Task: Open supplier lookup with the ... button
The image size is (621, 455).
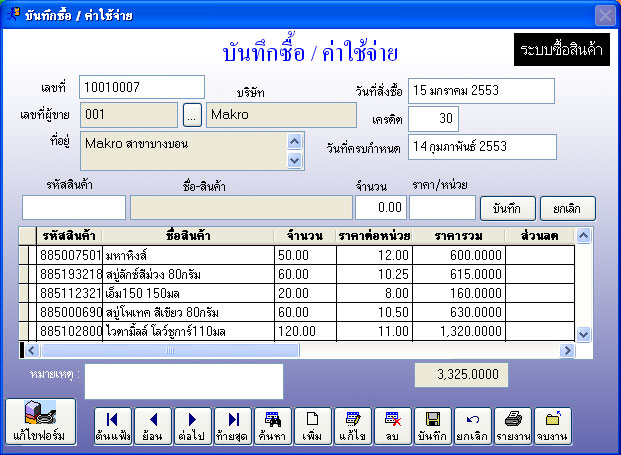Action: tap(192, 115)
